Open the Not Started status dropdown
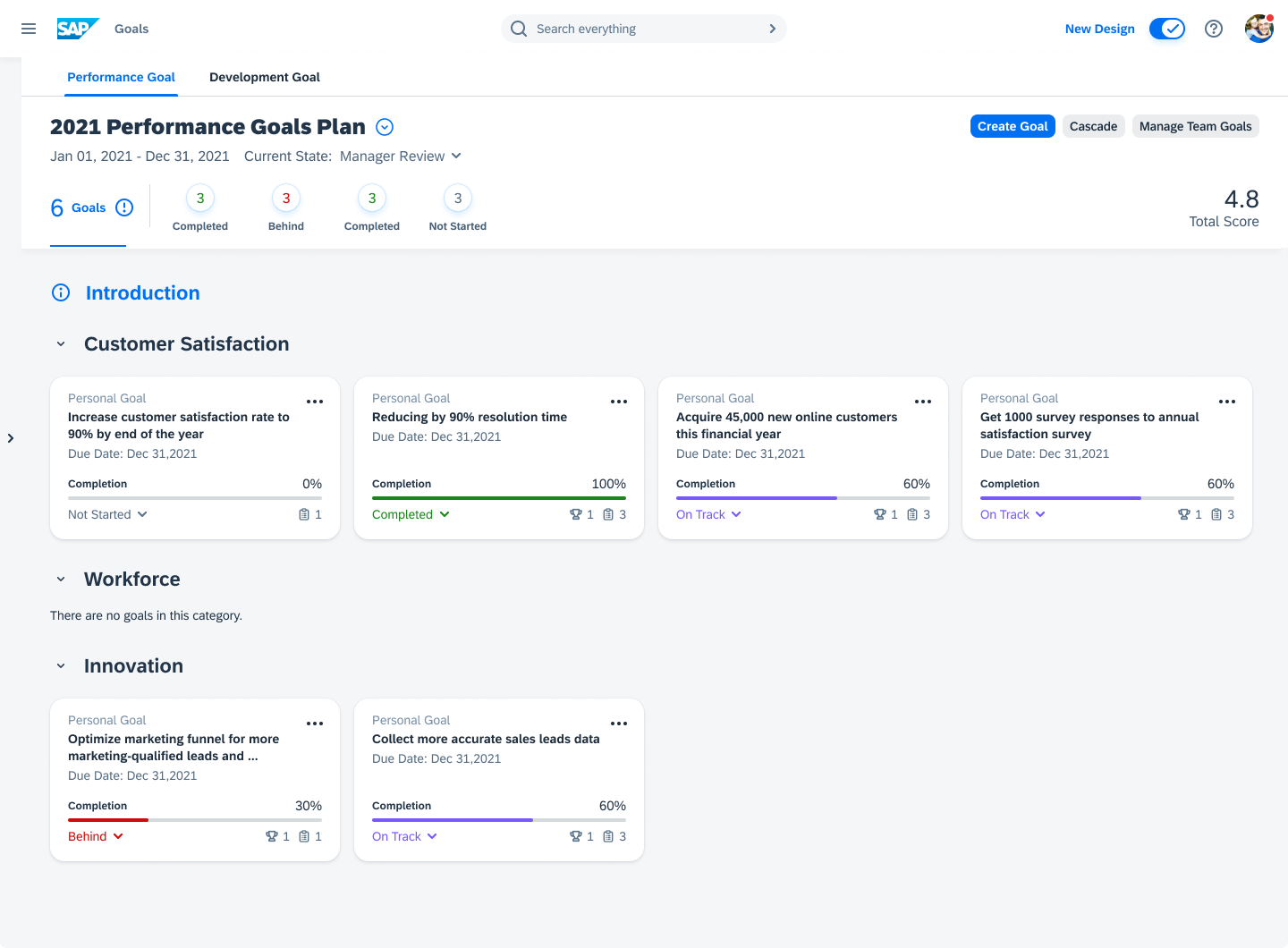This screenshot has width=1288, height=948. click(x=107, y=514)
